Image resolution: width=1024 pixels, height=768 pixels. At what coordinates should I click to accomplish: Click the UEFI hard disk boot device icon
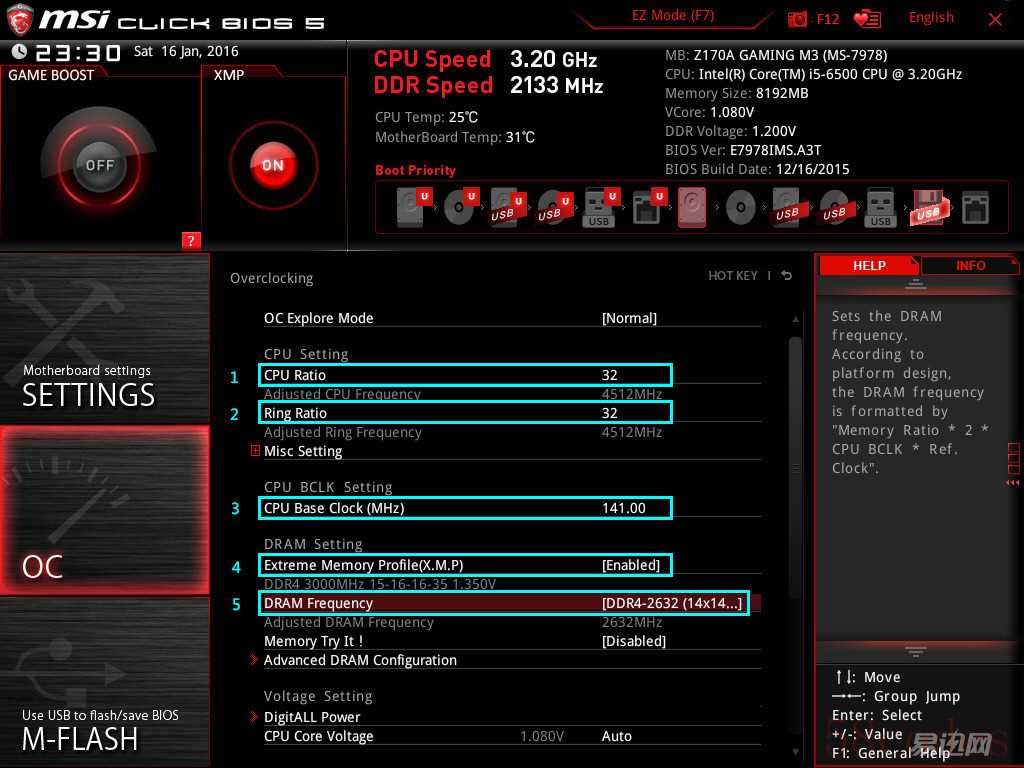point(414,207)
